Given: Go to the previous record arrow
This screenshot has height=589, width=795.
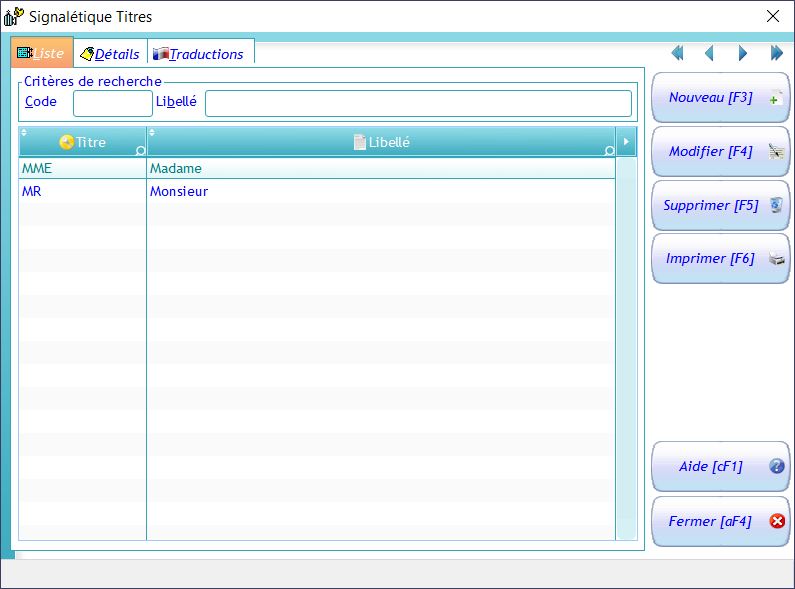Looking at the screenshot, I should tap(709, 53).
